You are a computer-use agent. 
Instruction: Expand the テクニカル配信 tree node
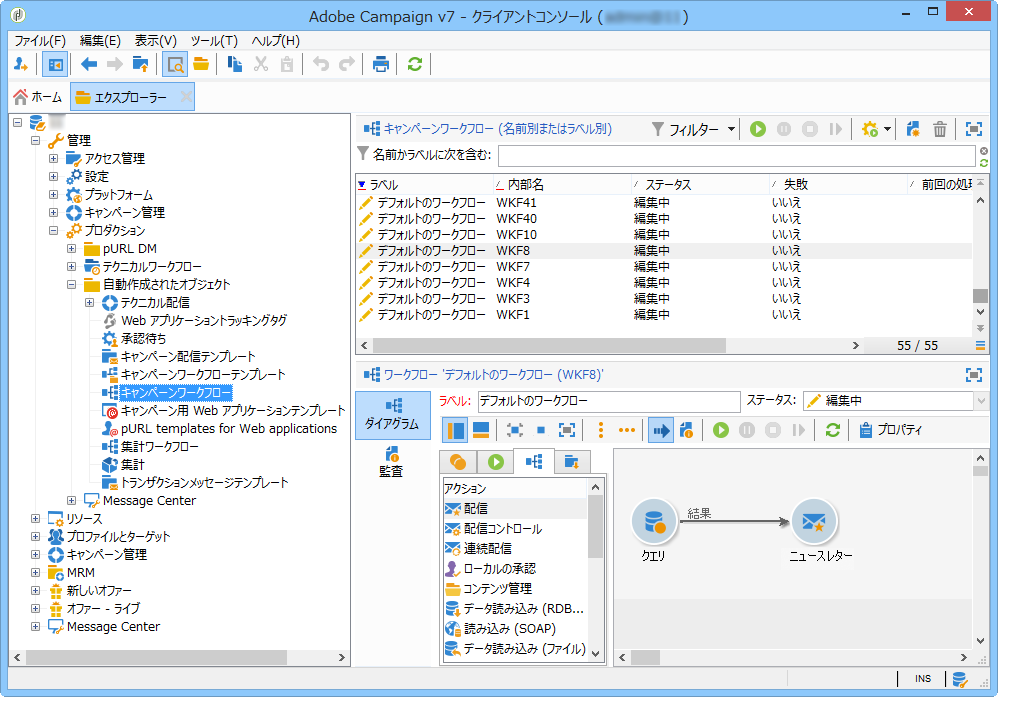tap(90, 303)
